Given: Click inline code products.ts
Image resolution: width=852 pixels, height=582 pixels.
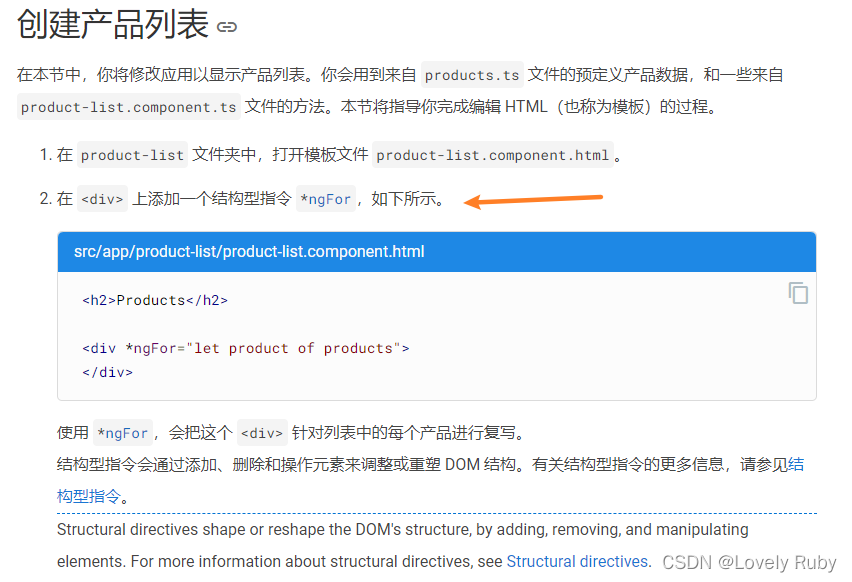Looking at the screenshot, I should (x=472, y=75).
